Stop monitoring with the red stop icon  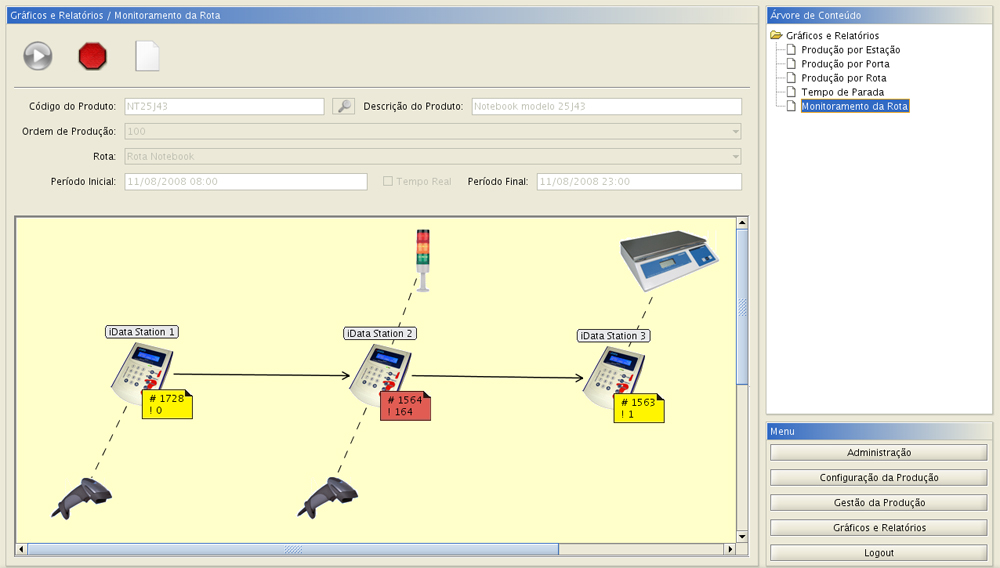coord(92,56)
